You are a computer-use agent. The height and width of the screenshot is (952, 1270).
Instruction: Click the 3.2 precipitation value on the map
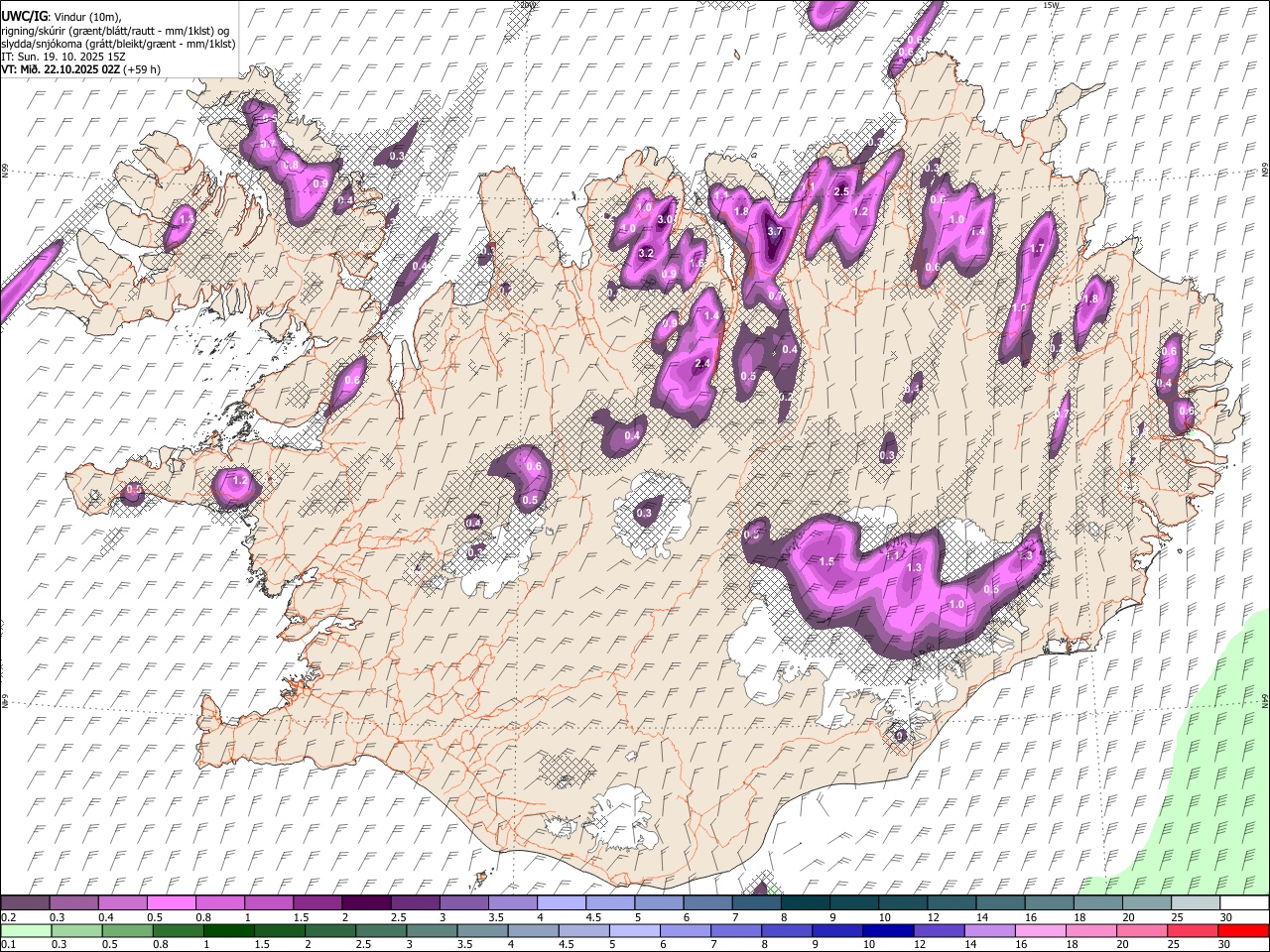[x=646, y=253]
